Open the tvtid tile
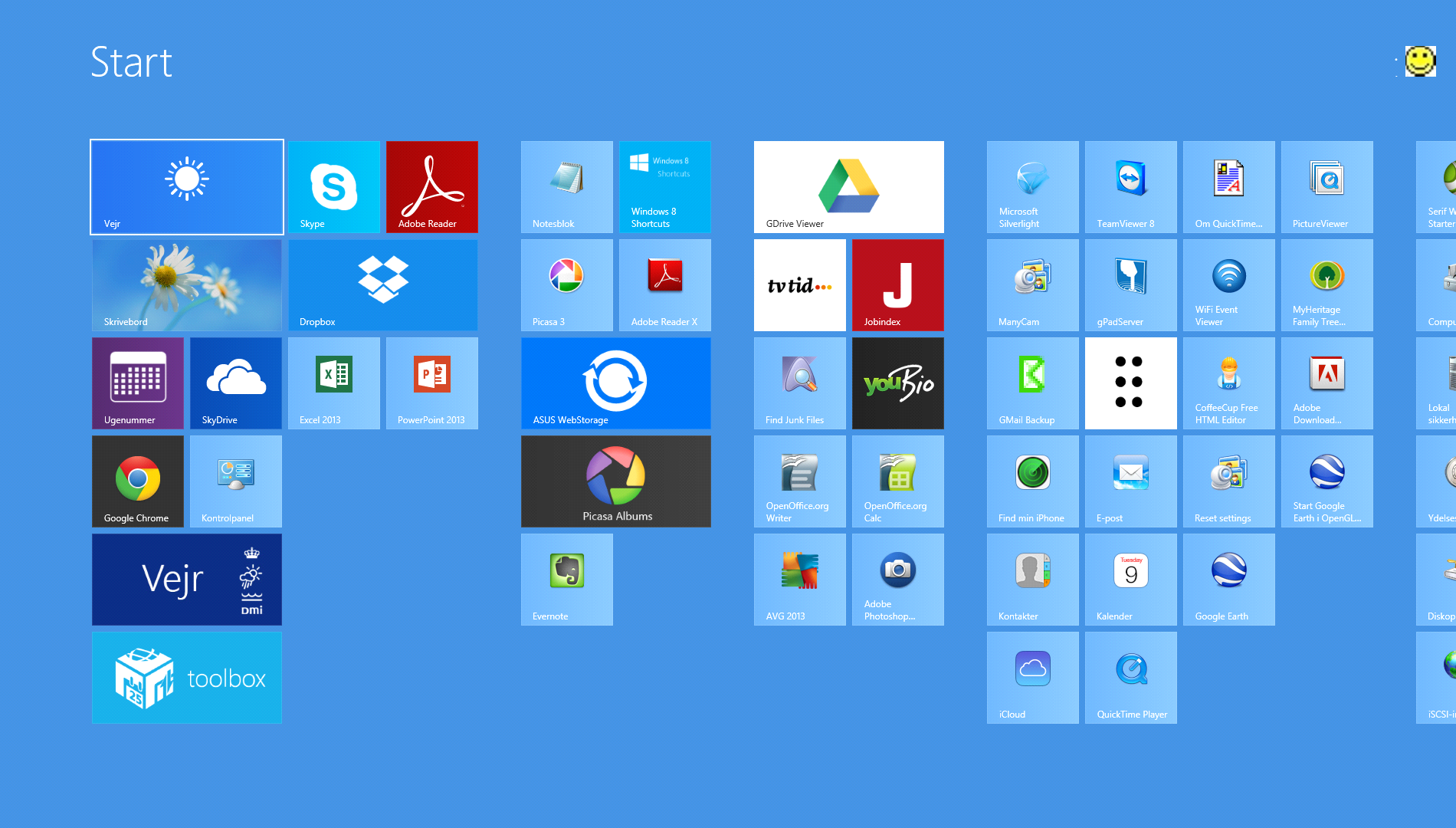The height and width of the screenshot is (828, 1456). pos(800,285)
